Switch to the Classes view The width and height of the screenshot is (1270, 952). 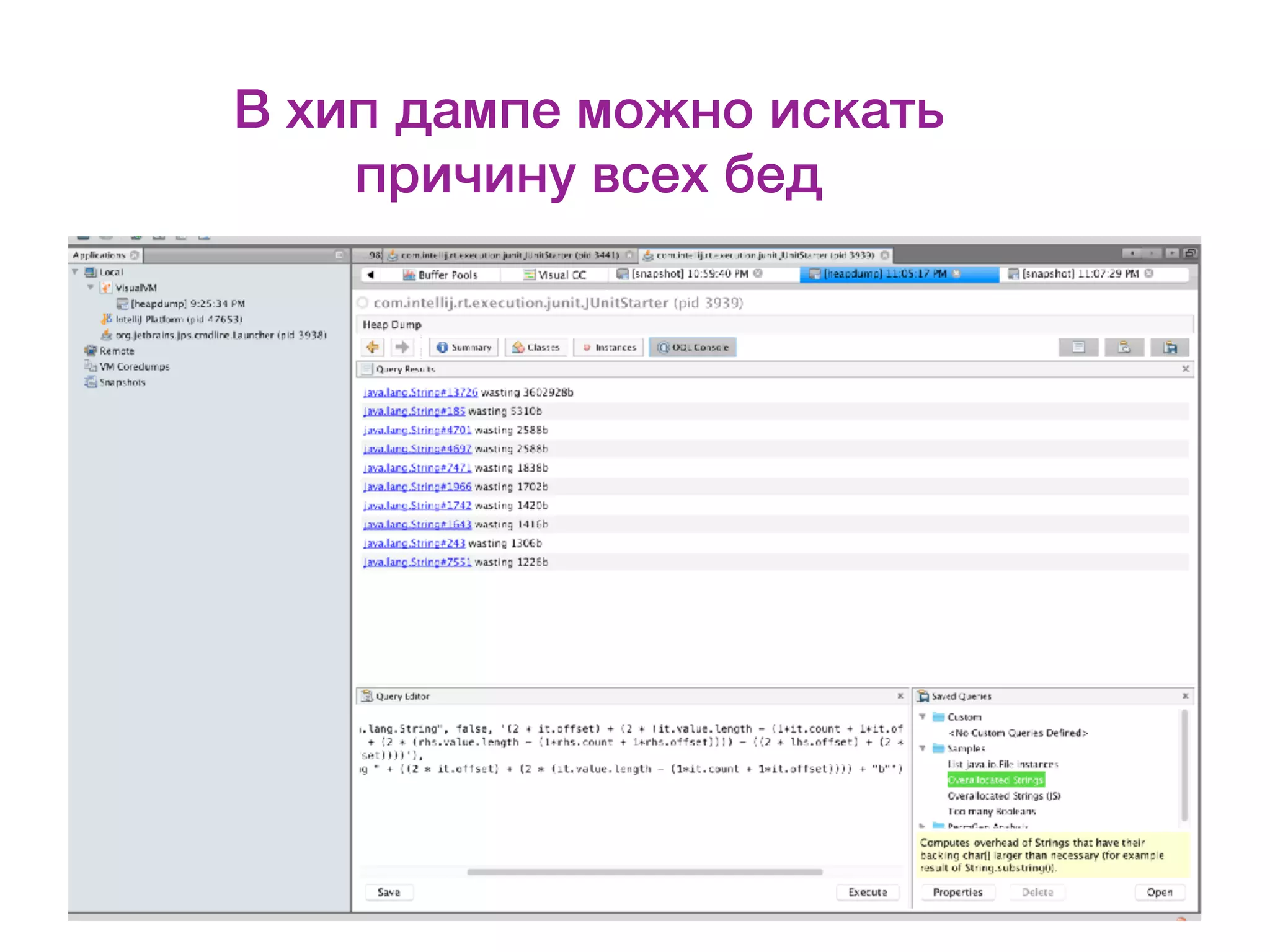tap(536, 347)
